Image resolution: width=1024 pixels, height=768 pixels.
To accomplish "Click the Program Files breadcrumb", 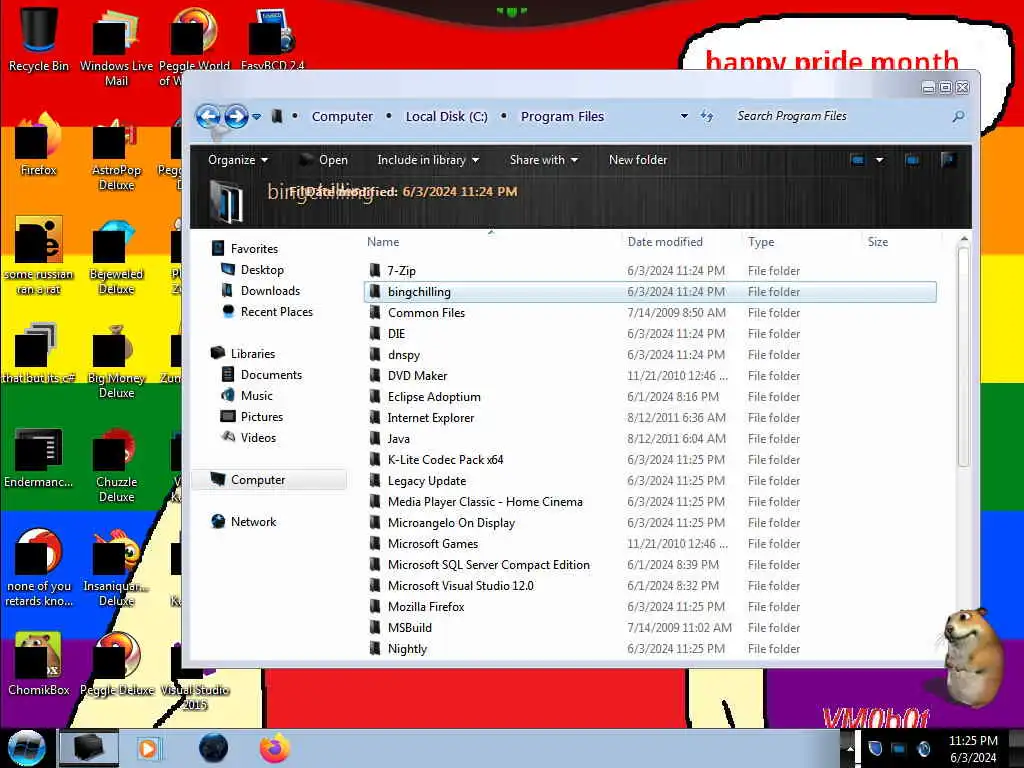I will coord(562,116).
